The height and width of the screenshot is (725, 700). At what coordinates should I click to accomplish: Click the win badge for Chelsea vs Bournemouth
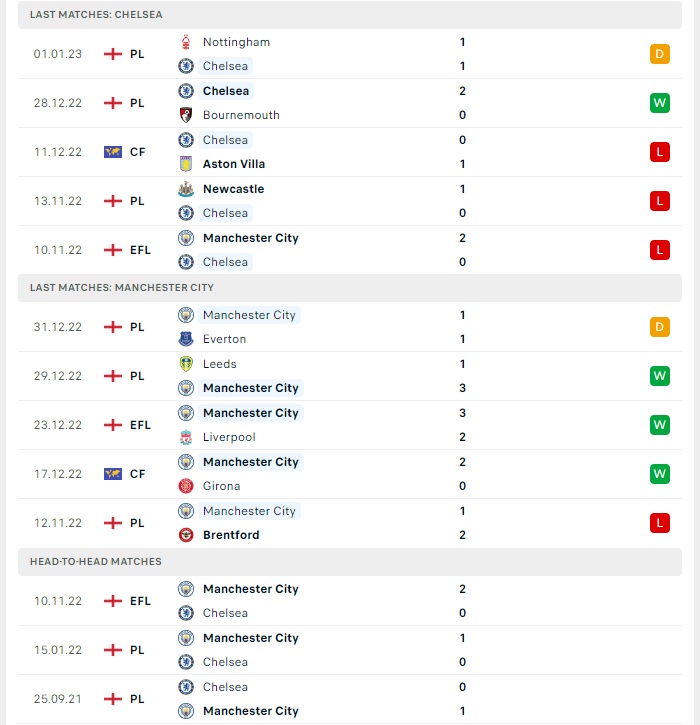(659, 103)
